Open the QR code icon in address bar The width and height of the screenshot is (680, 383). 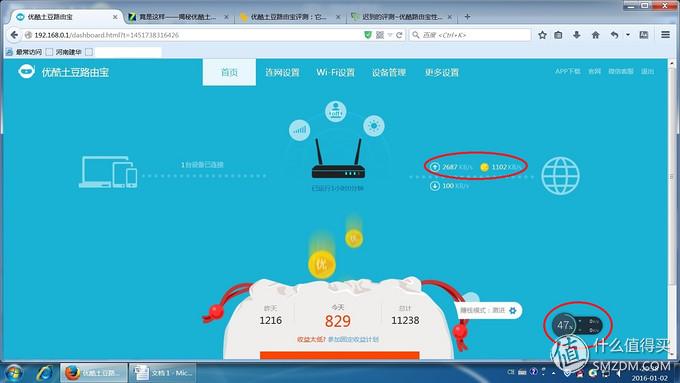[x=380, y=35]
